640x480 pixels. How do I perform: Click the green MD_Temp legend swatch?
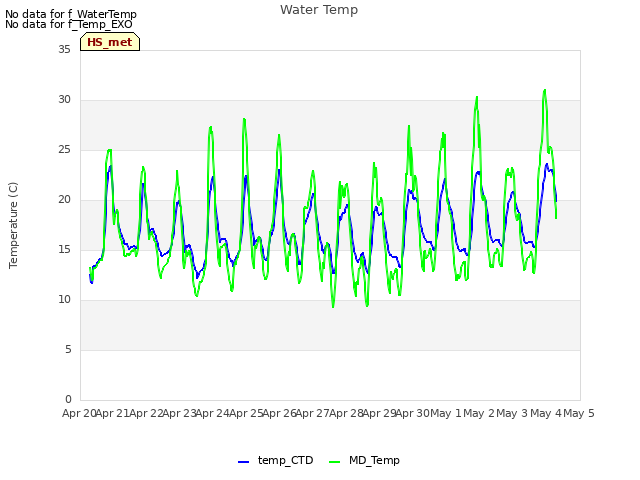pos(334,462)
